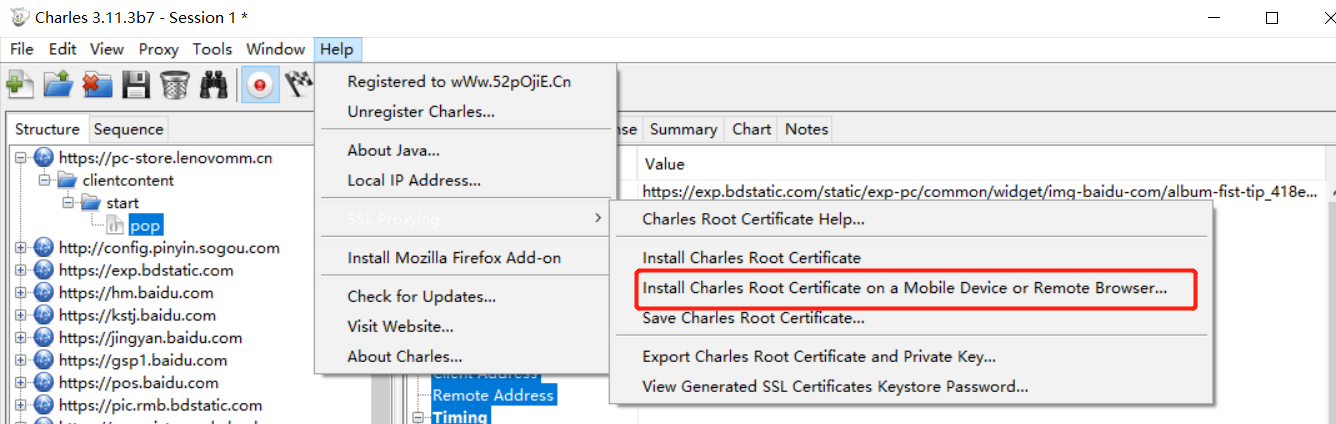Click the globe icon beside gsp1.baidu.com
The height and width of the screenshot is (424, 1336).
[x=43, y=360]
